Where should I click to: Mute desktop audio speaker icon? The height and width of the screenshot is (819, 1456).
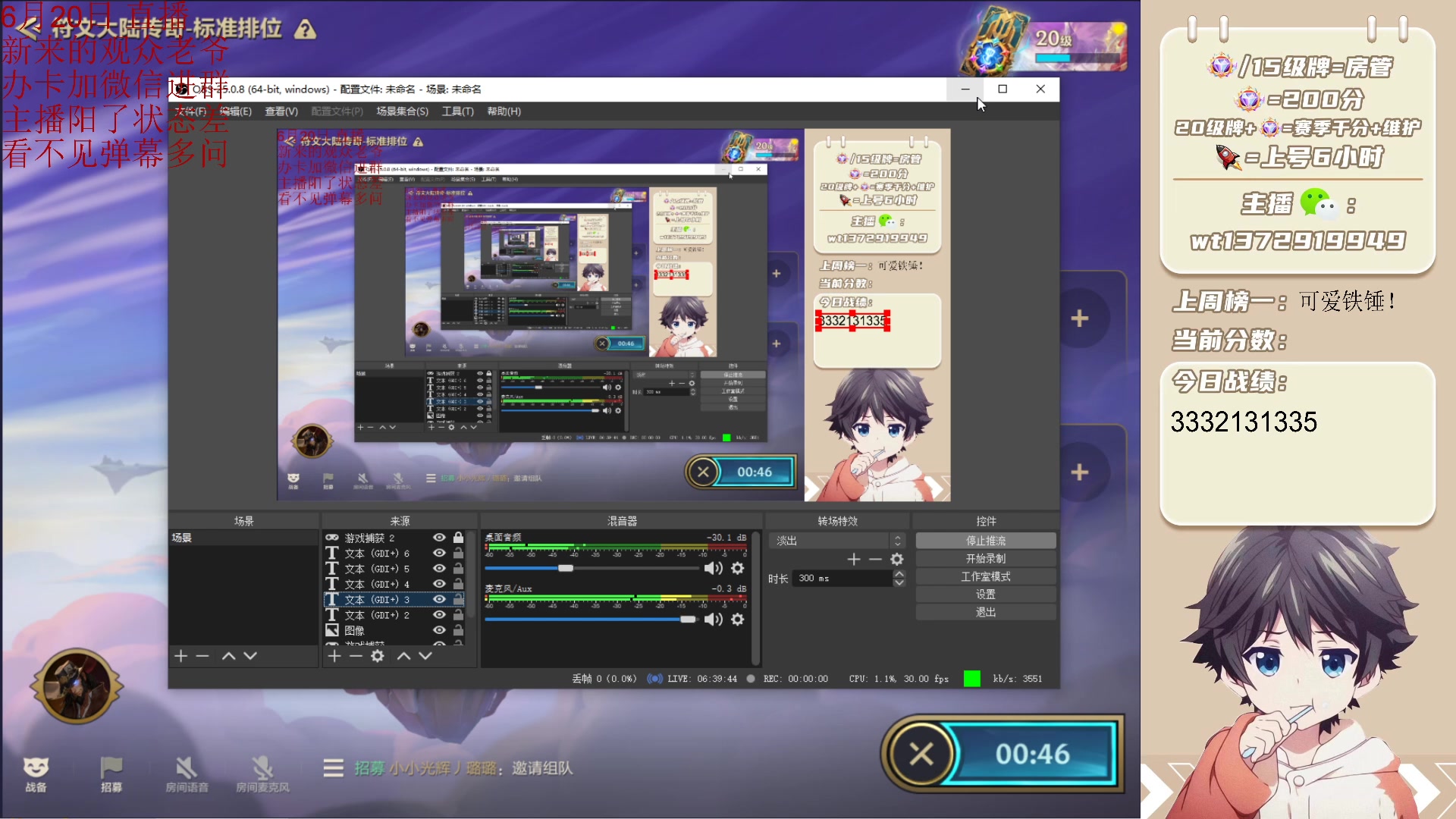click(x=713, y=568)
